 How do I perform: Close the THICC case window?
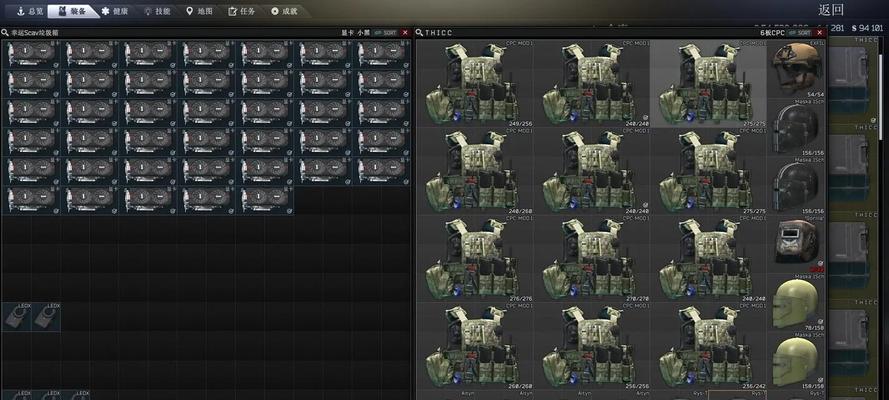(x=820, y=33)
